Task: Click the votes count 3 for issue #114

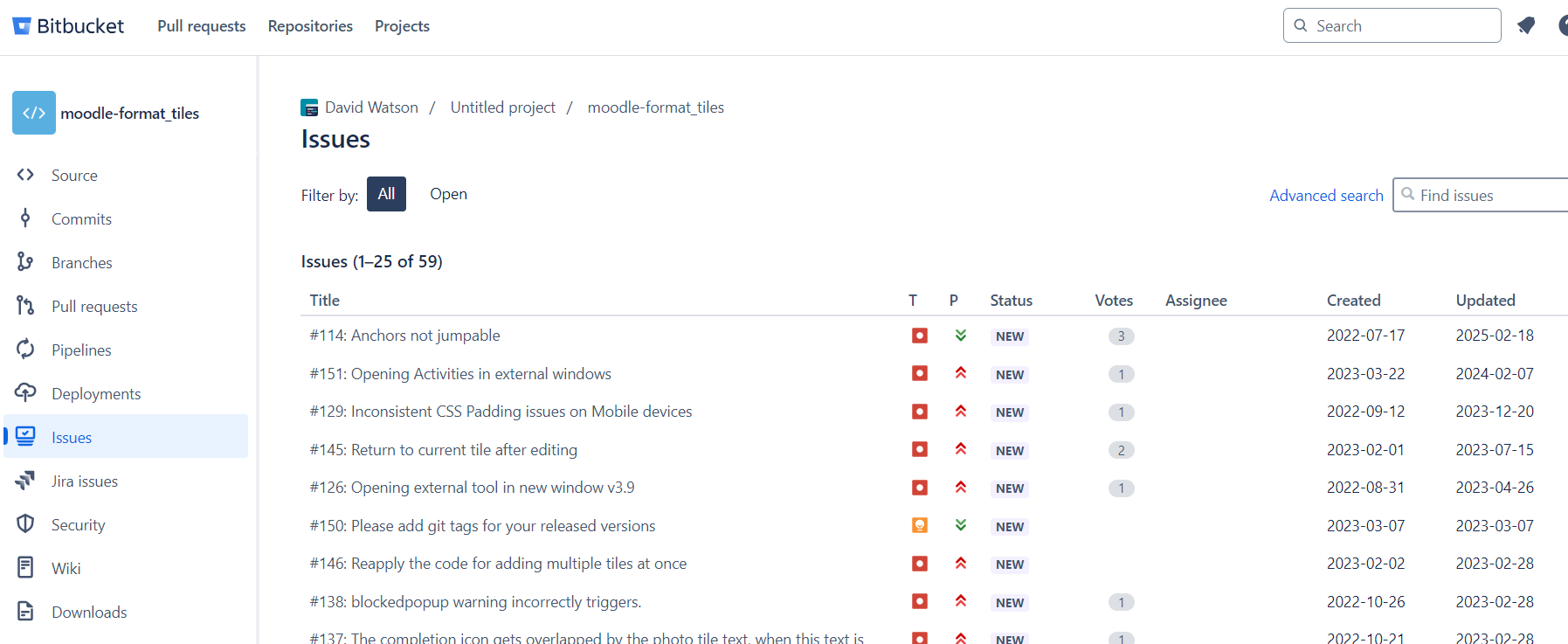Action: pyautogui.click(x=1122, y=336)
